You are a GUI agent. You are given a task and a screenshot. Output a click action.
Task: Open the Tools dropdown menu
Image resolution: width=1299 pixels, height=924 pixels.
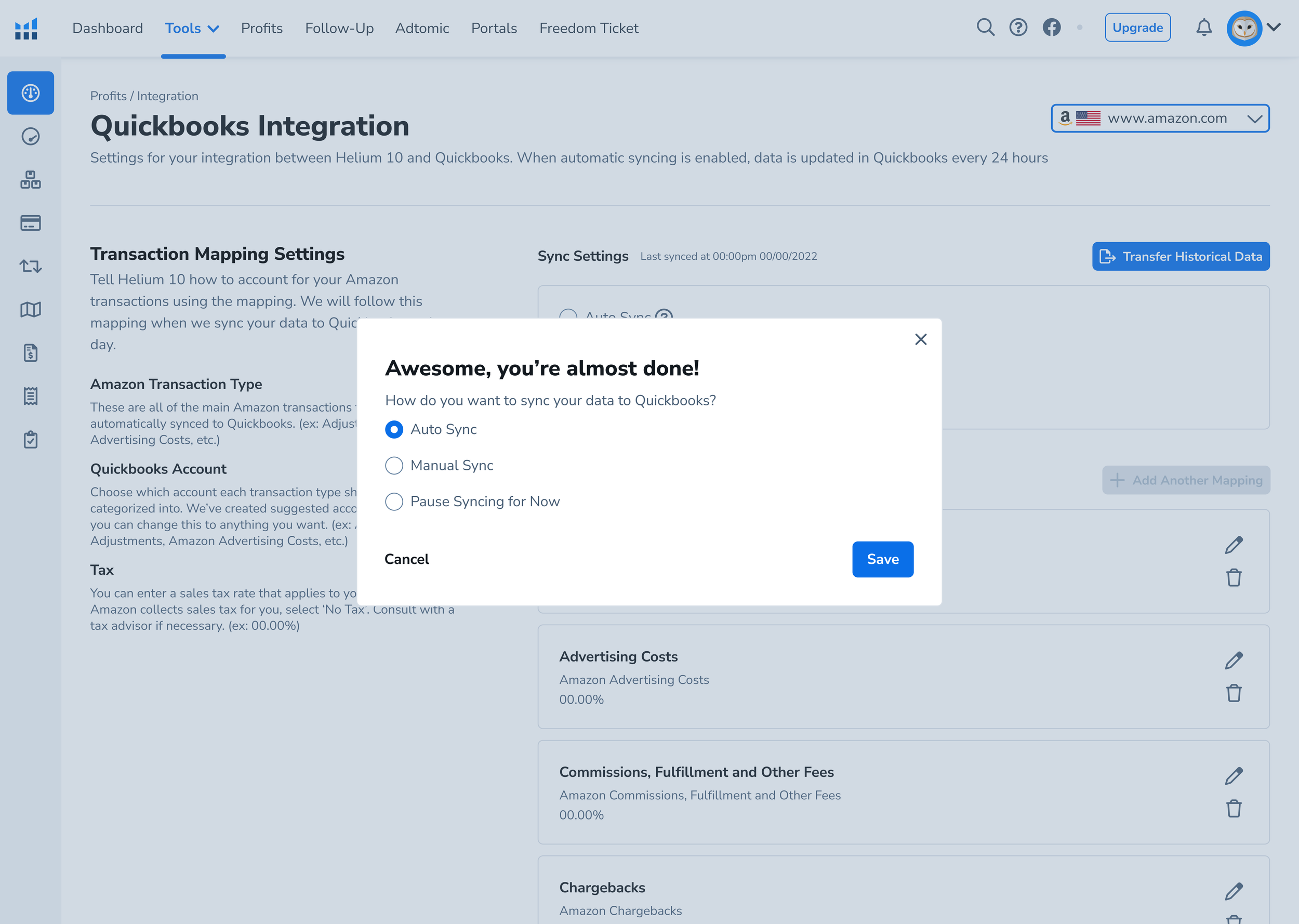pos(192,29)
